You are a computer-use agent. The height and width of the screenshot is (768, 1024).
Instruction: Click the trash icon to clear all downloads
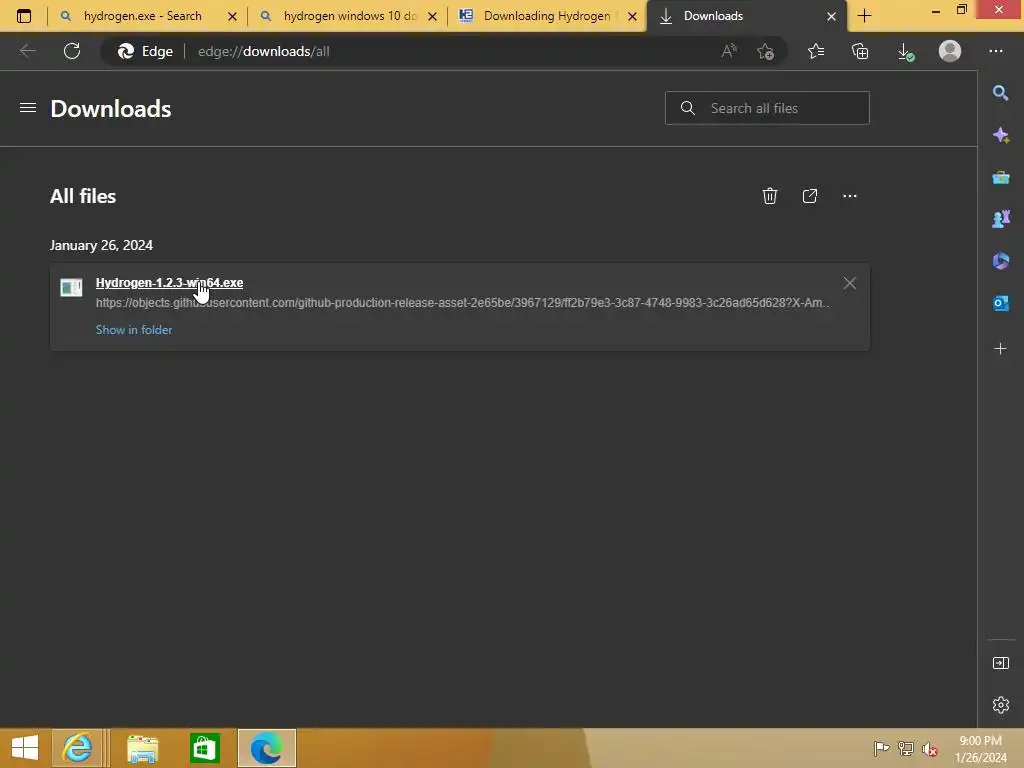click(769, 196)
